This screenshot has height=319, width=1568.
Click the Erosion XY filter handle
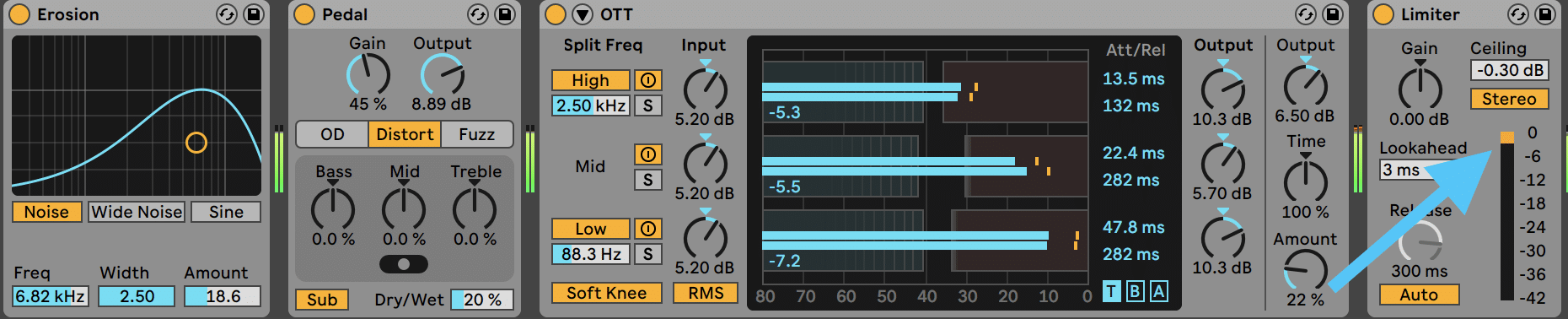point(196,143)
